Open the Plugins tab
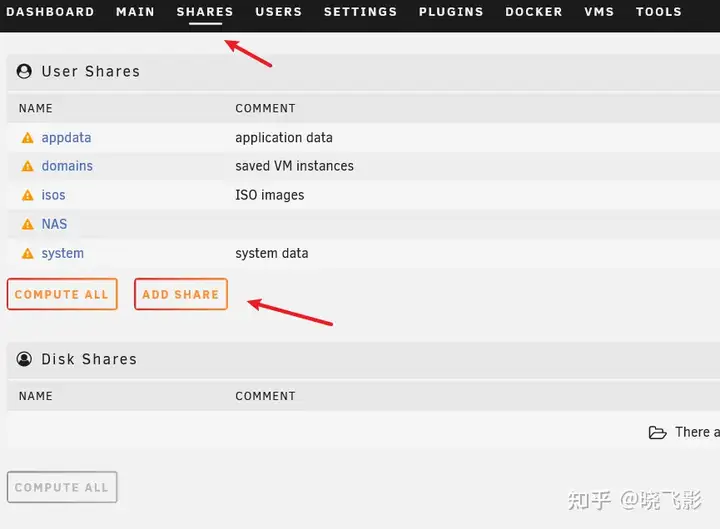 pos(451,12)
